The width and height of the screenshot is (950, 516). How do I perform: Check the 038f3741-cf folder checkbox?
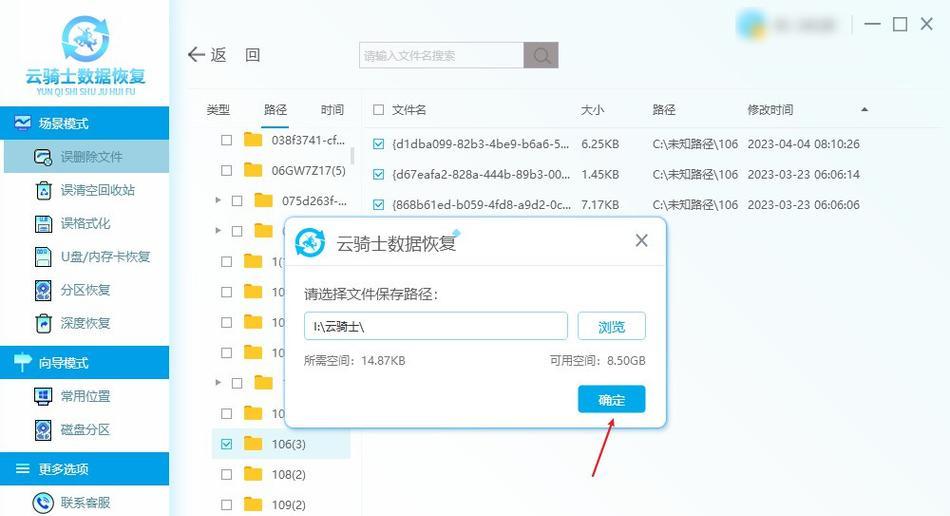(227, 141)
